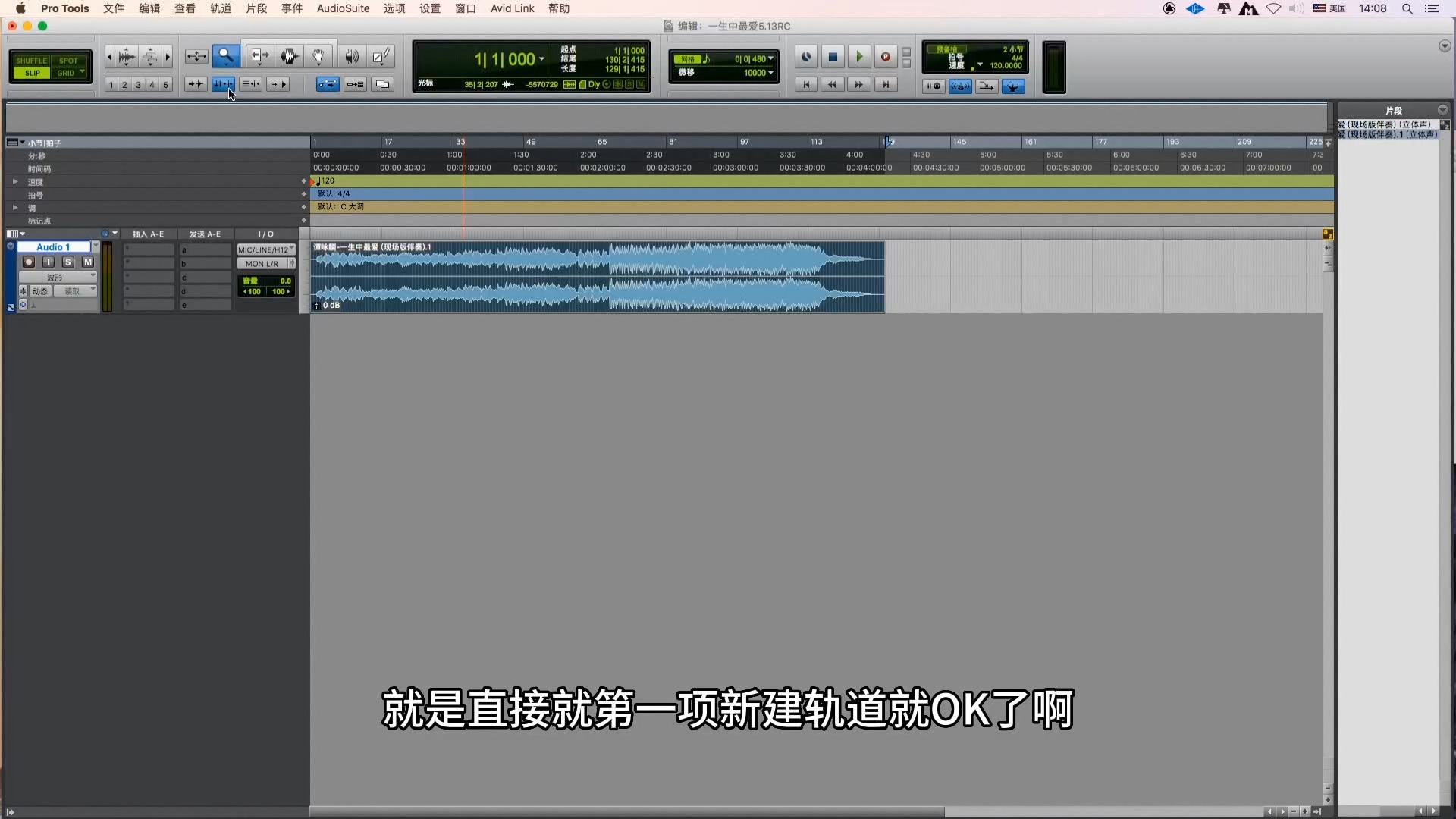
Task: Select the Pencil tool
Action: tap(381, 56)
